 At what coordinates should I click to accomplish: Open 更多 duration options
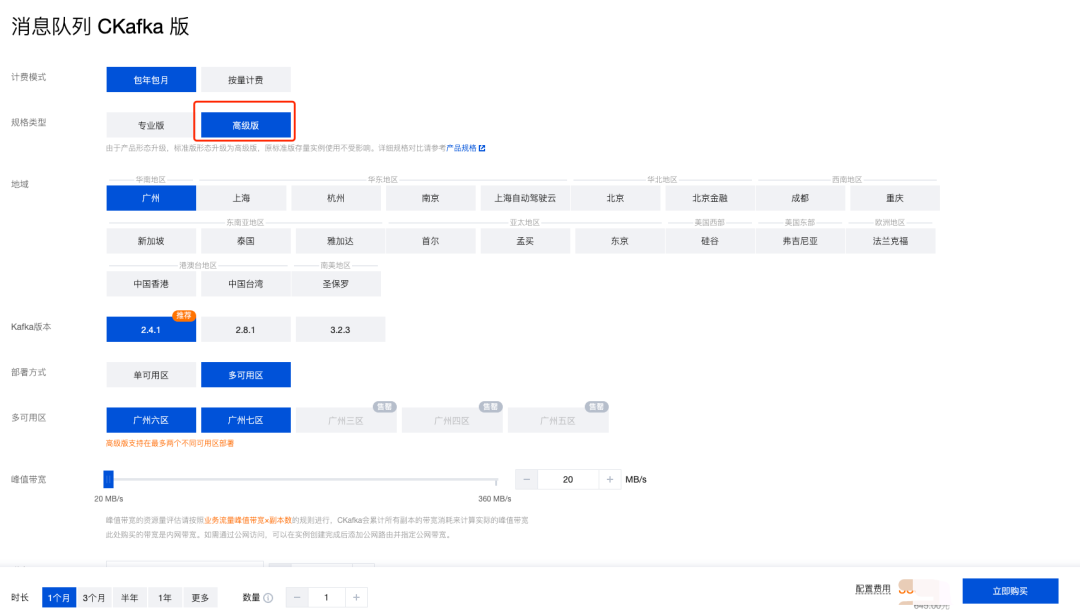click(200, 598)
